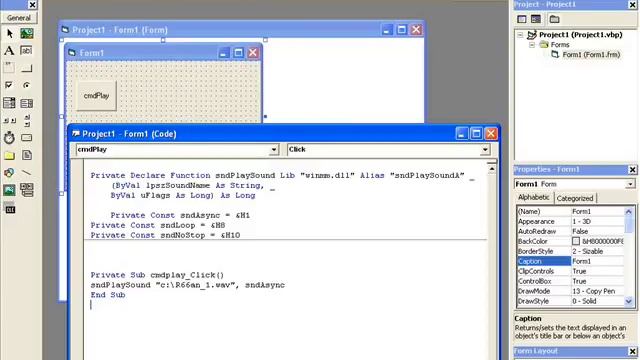Switch to the Alphabetic properties tab
Screen dimensions: 640x360
click(x=533, y=198)
